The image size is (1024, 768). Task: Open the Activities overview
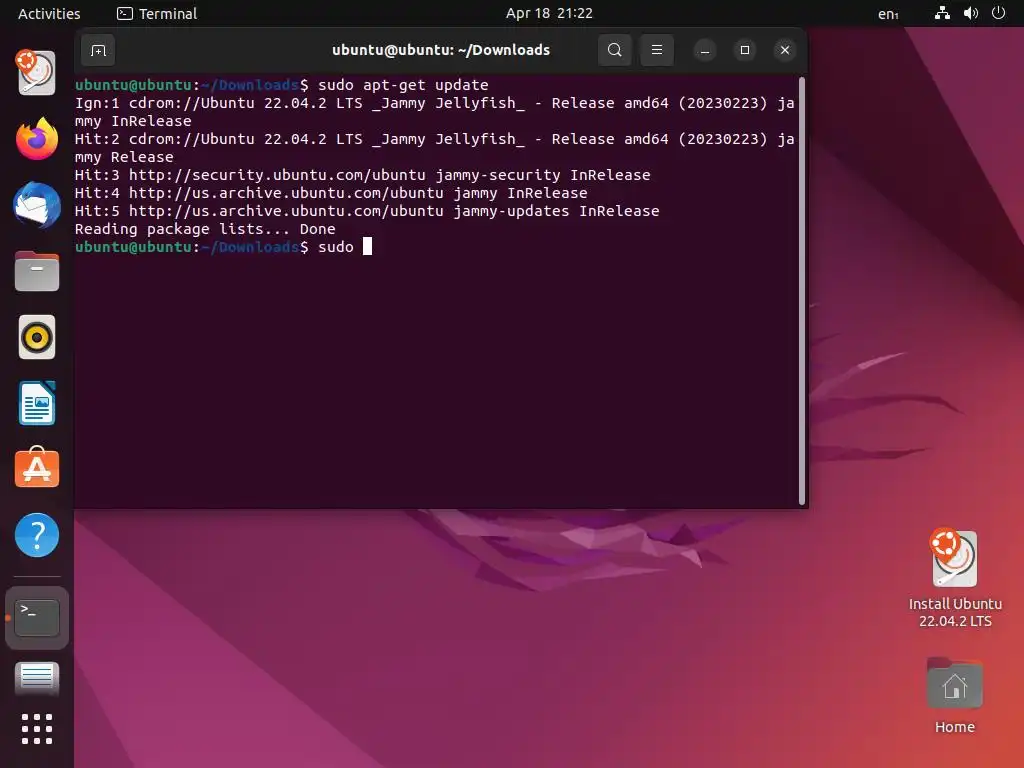click(49, 13)
